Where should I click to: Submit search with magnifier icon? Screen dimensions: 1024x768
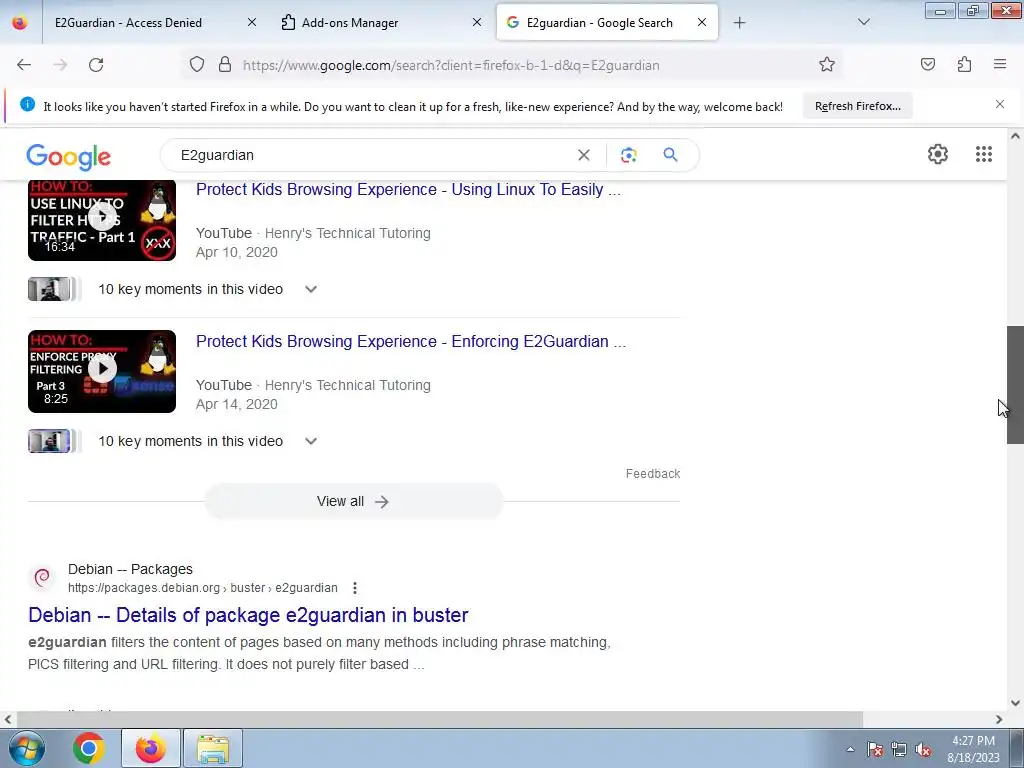[671, 155]
